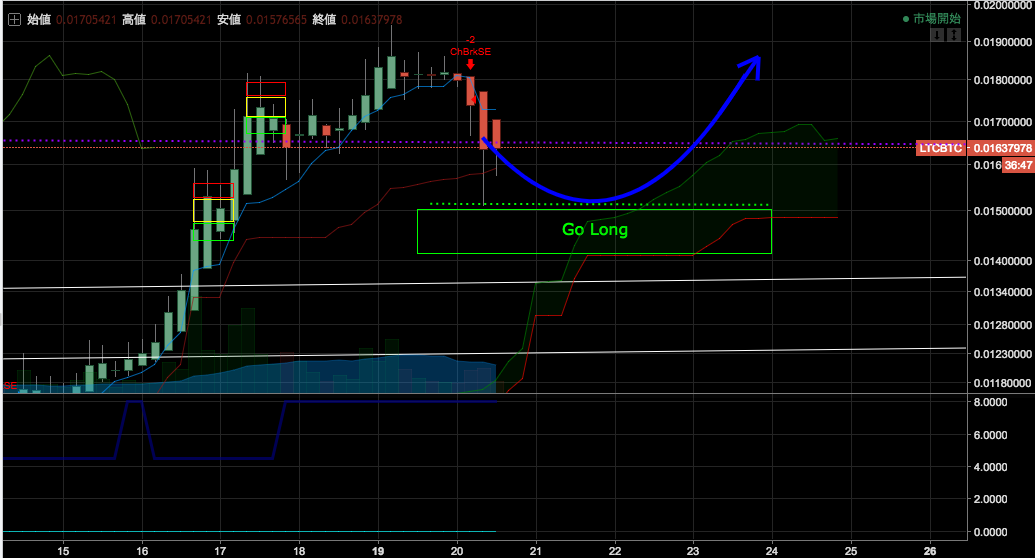Click date 25 on the time axis

pos(851,551)
